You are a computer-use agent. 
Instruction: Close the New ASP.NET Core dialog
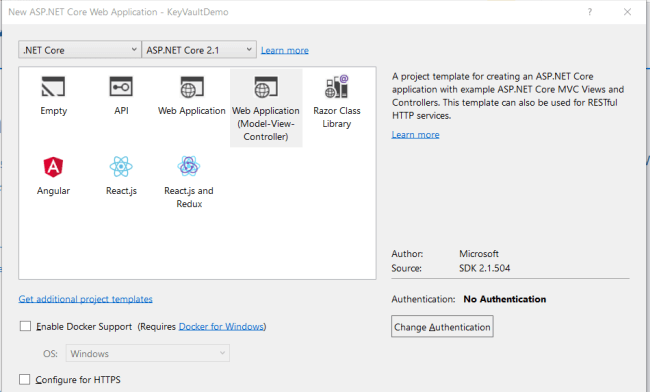[628, 12]
